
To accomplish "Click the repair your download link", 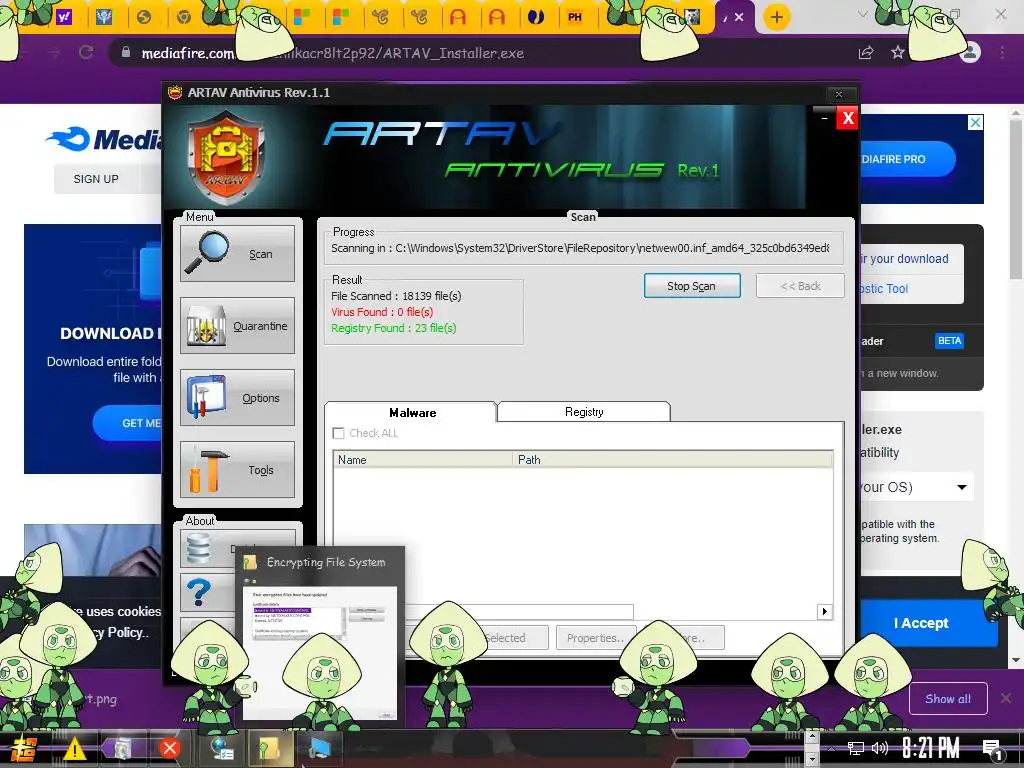I will pyautogui.click(x=904, y=259).
